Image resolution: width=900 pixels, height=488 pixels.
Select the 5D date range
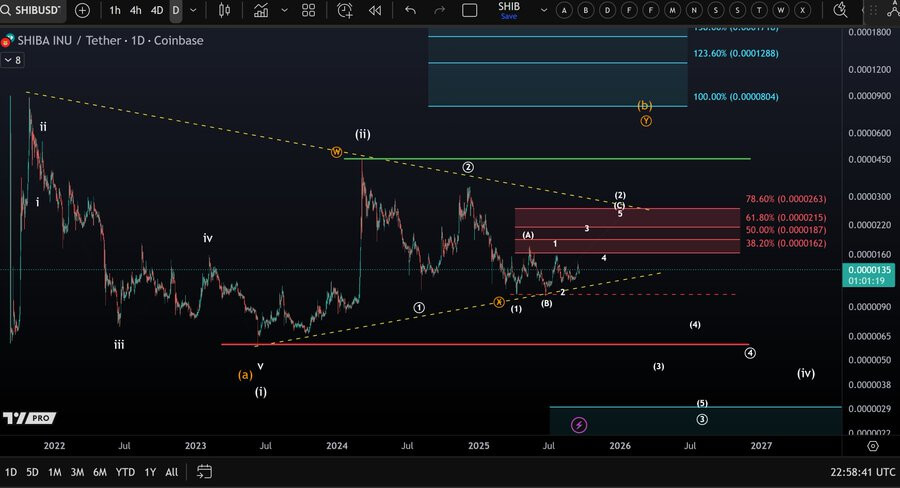(x=32, y=472)
